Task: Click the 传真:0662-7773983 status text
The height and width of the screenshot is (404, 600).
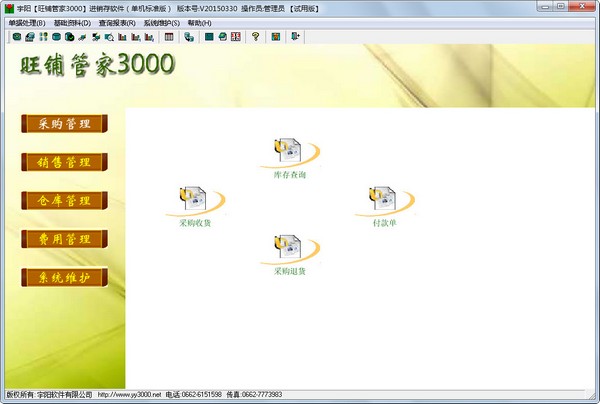Action: (254, 394)
